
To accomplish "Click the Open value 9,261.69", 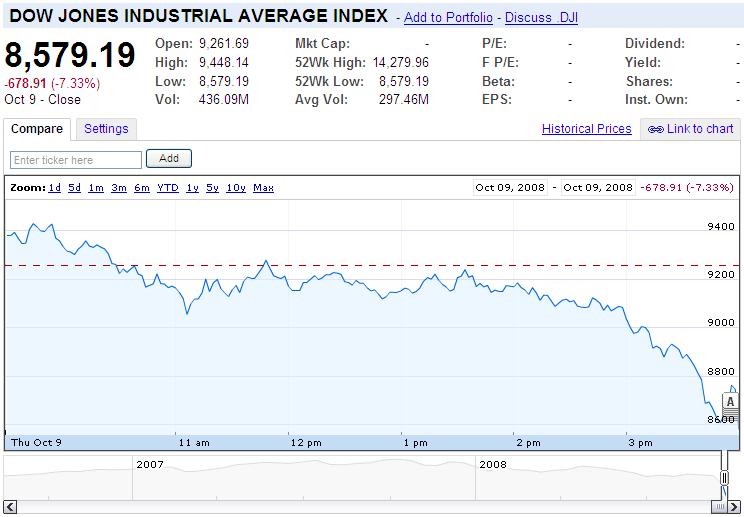I will (223, 44).
